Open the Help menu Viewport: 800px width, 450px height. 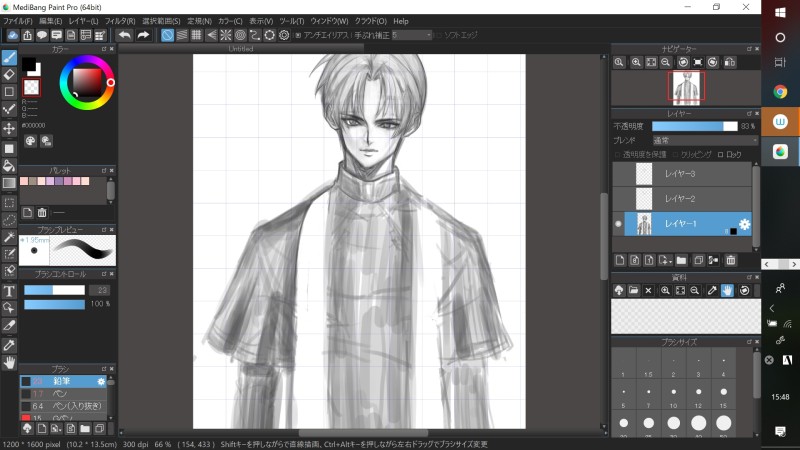click(x=401, y=21)
